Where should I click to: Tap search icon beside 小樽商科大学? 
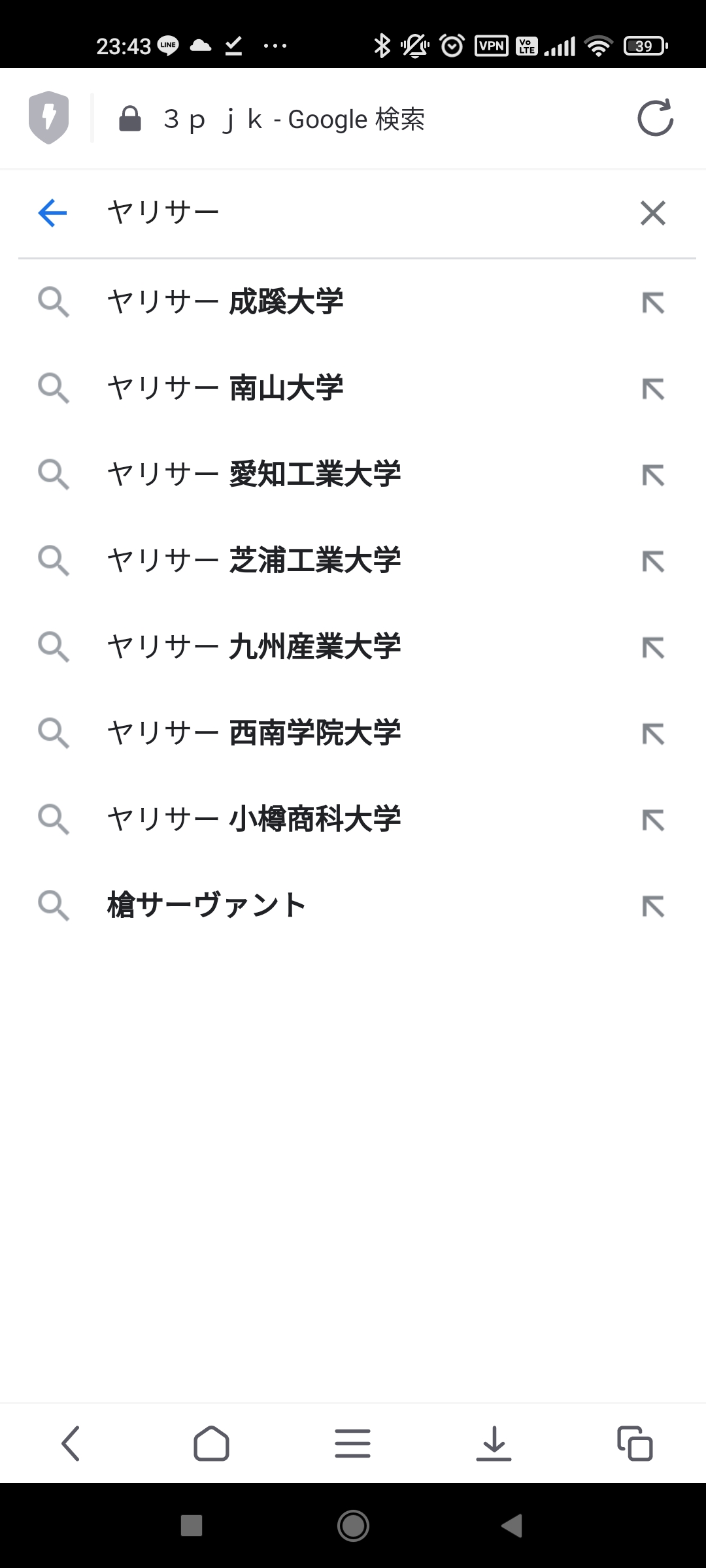pos(54,820)
